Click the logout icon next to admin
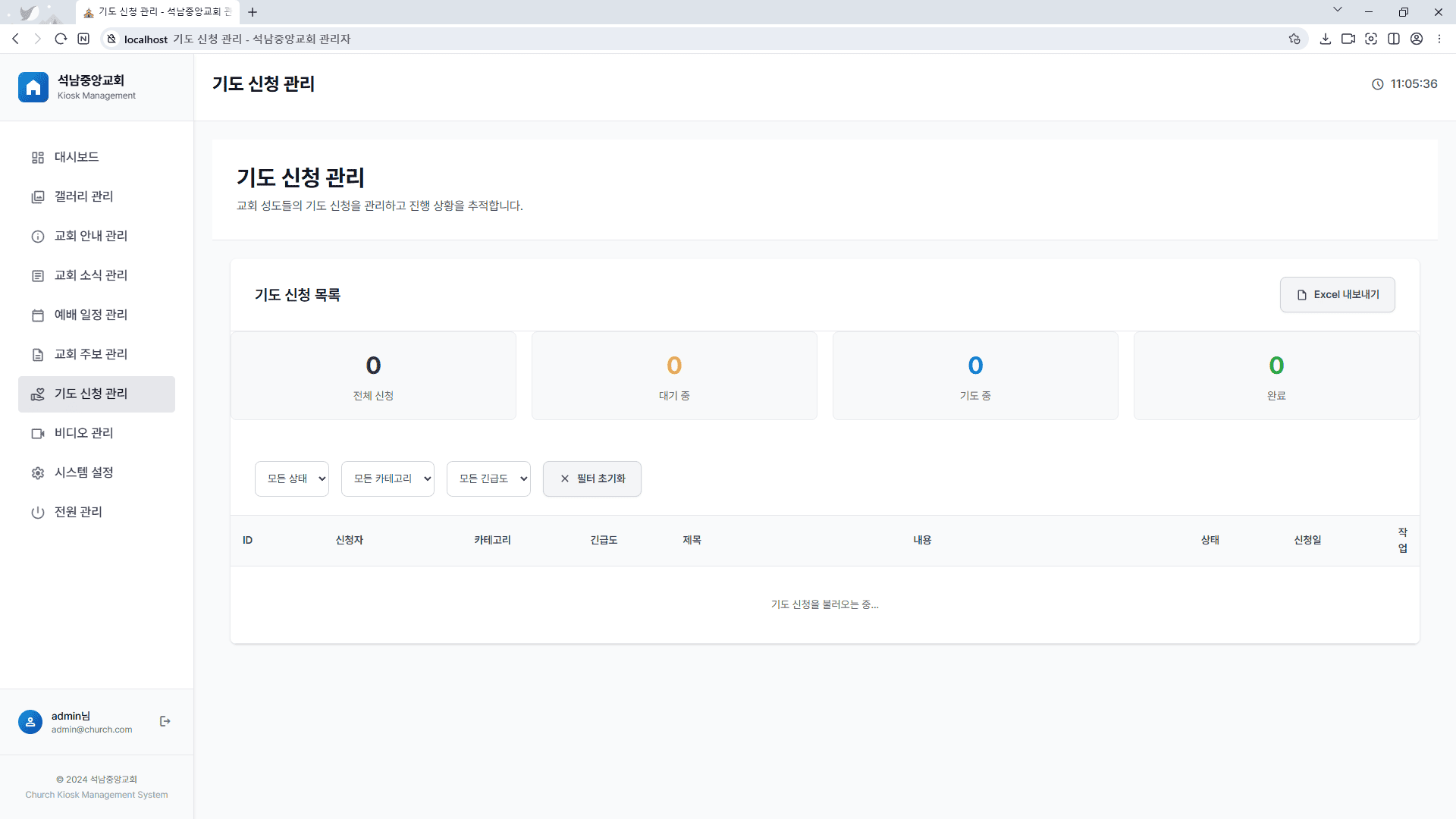The height and width of the screenshot is (819, 1456). [x=165, y=721]
